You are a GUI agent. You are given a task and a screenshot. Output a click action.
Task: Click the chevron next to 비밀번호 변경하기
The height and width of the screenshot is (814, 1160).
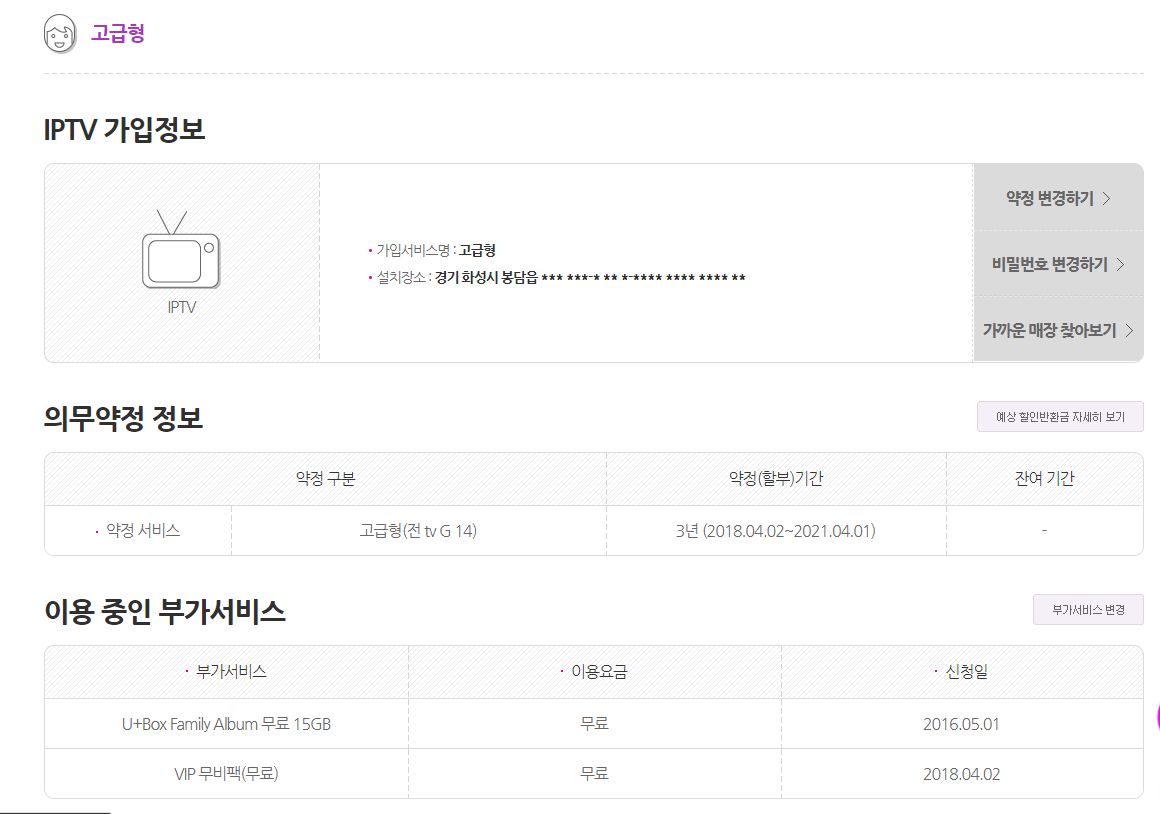[1120, 264]
